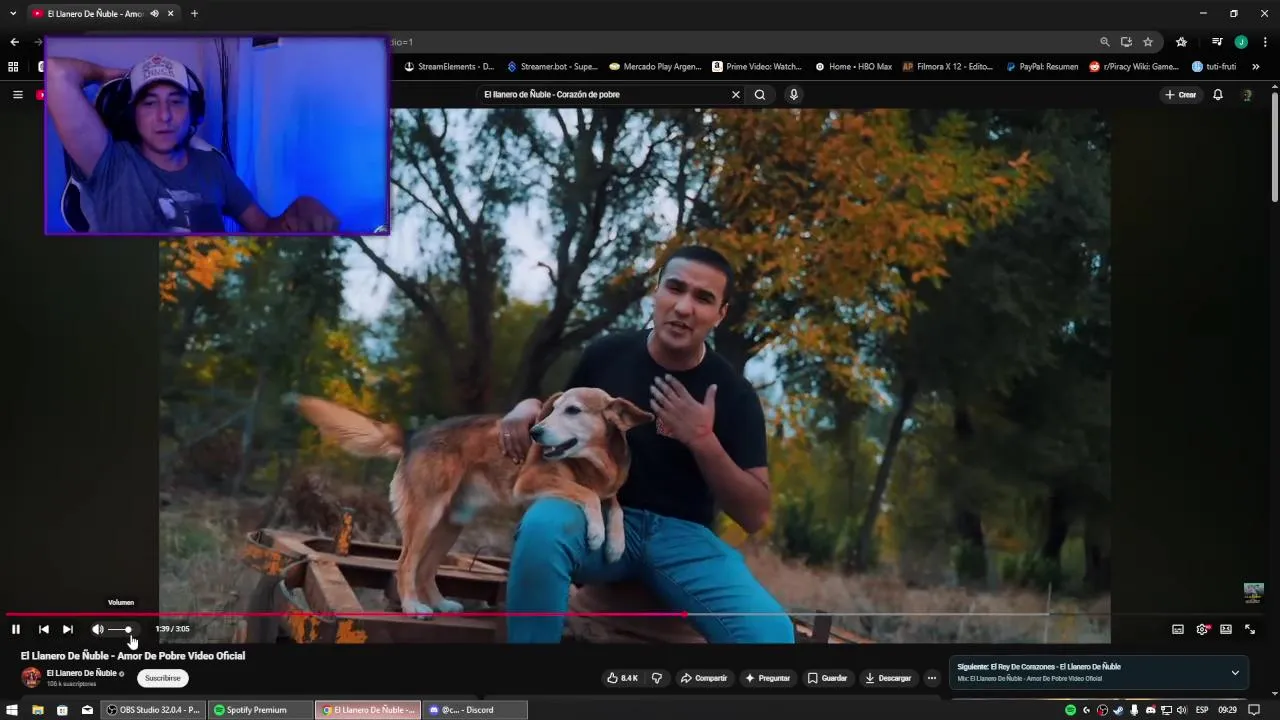
Task: Open more actions three-dot menu
Action: coord(932,678)
